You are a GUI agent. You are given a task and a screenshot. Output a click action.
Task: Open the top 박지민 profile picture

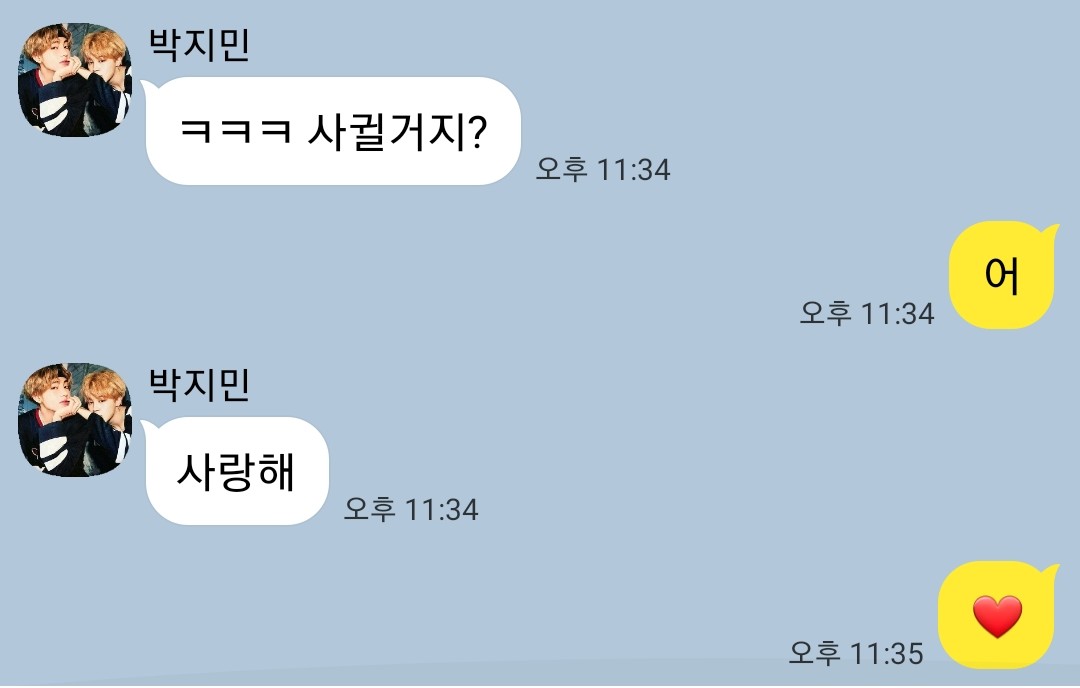74,79
